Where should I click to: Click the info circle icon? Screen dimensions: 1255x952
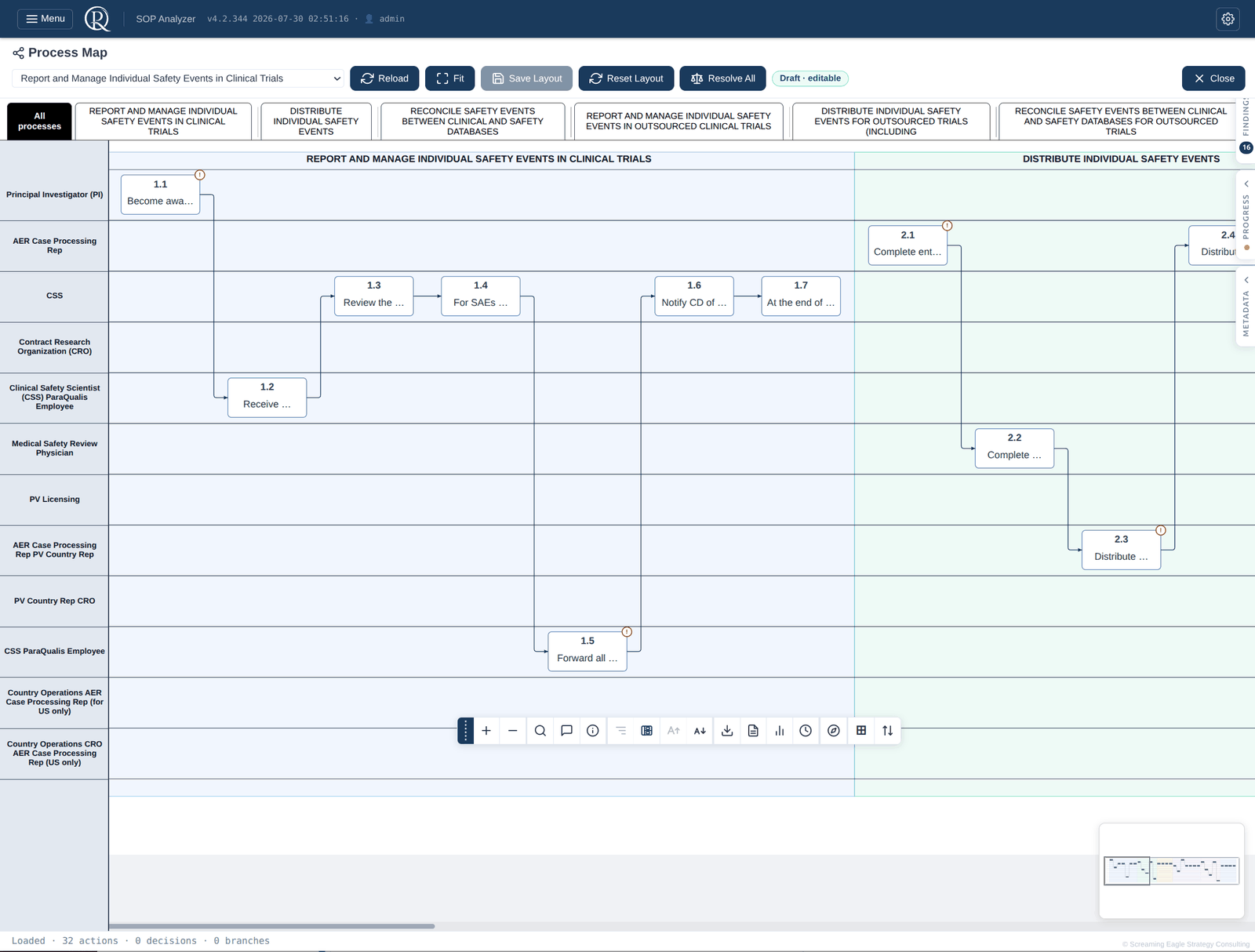tap(593, 730)
